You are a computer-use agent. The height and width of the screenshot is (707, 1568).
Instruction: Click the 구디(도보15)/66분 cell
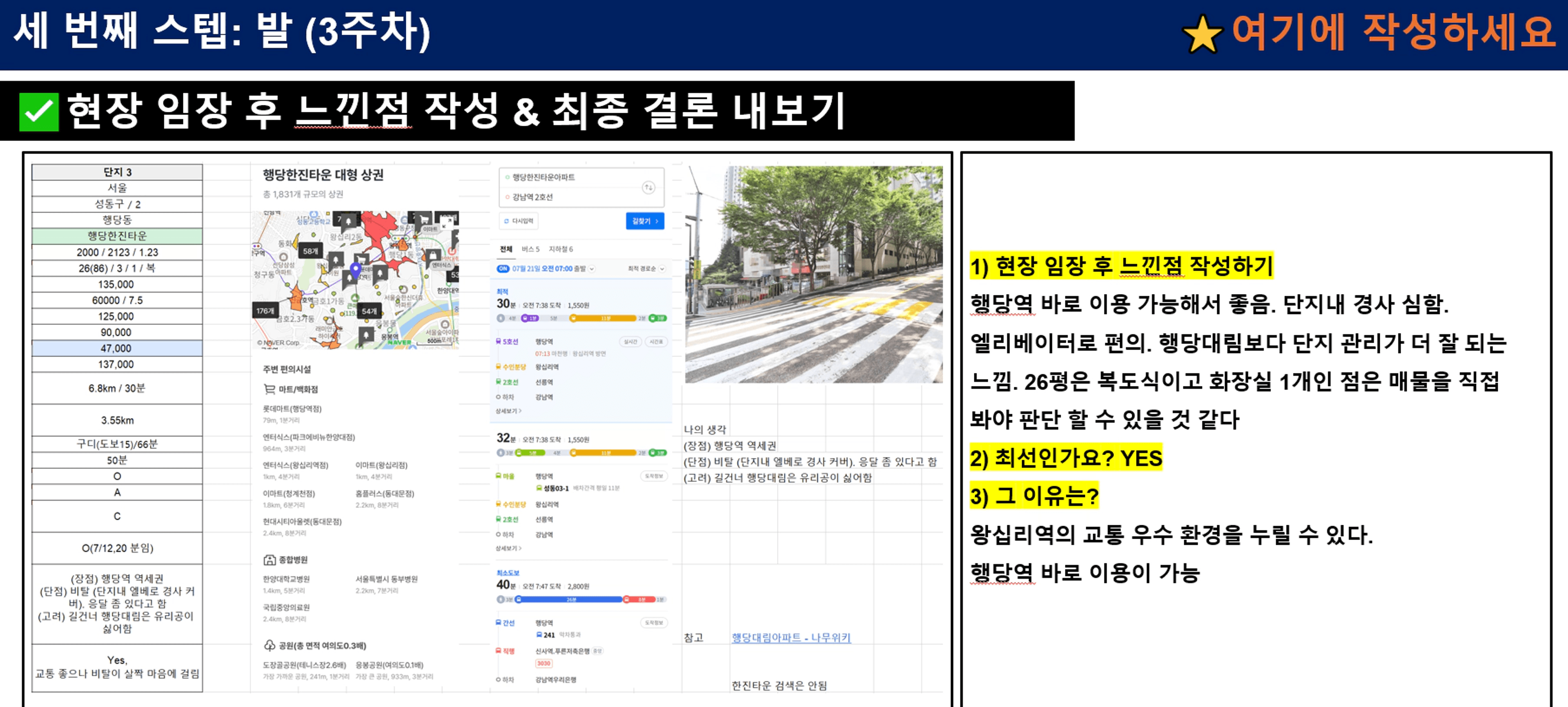click(x=117, y=444)
